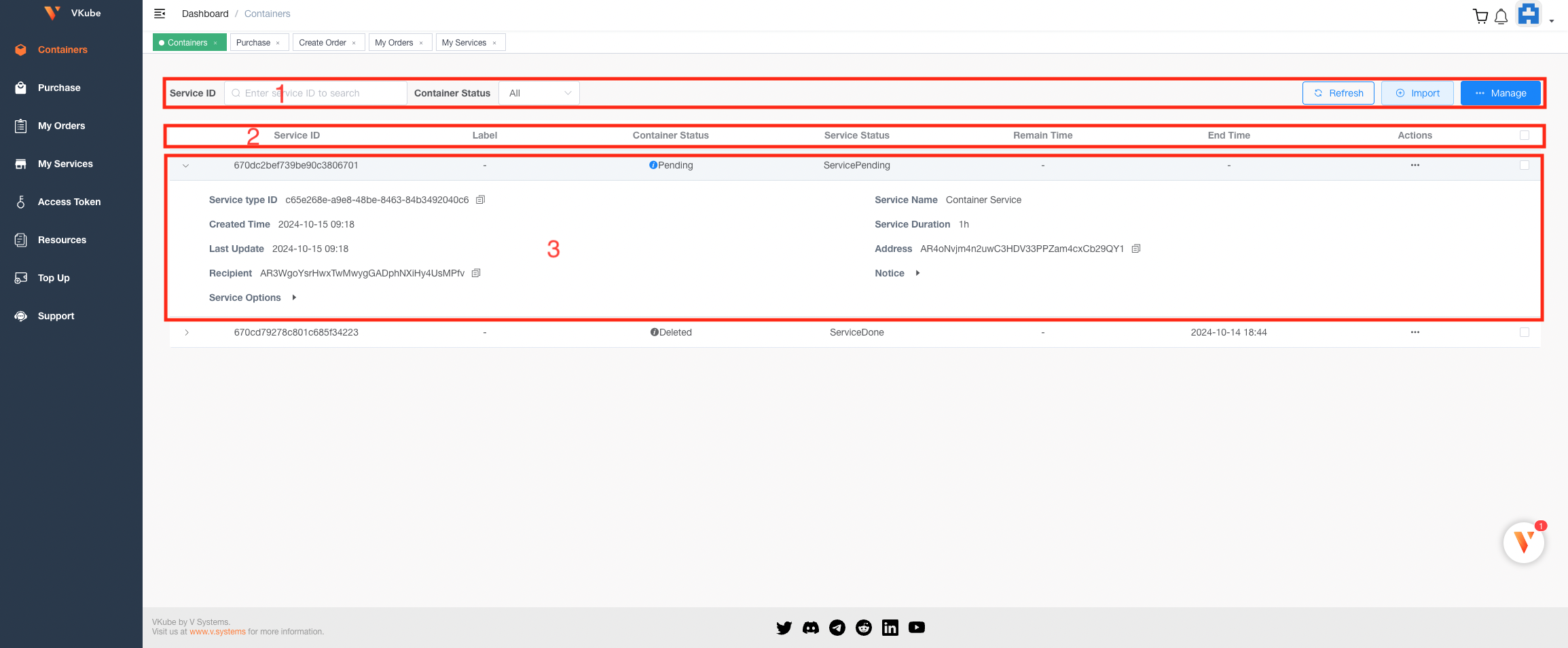1568x648 pixels.
Task: Open the YouTube footer icon
Action: [917, 628]
